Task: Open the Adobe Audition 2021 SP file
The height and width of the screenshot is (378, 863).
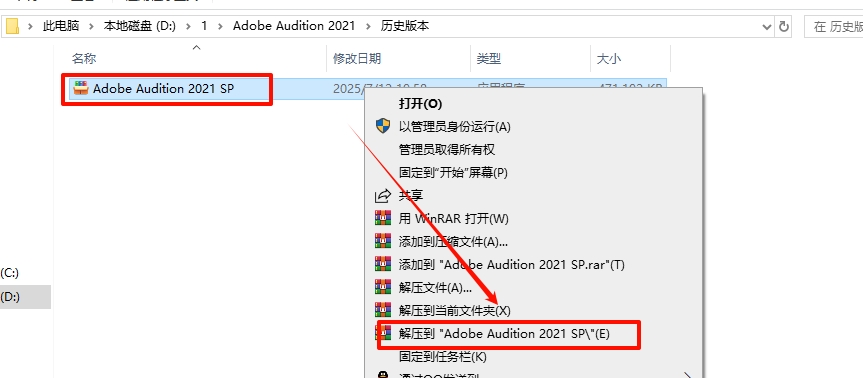Action: click(163, 88)
